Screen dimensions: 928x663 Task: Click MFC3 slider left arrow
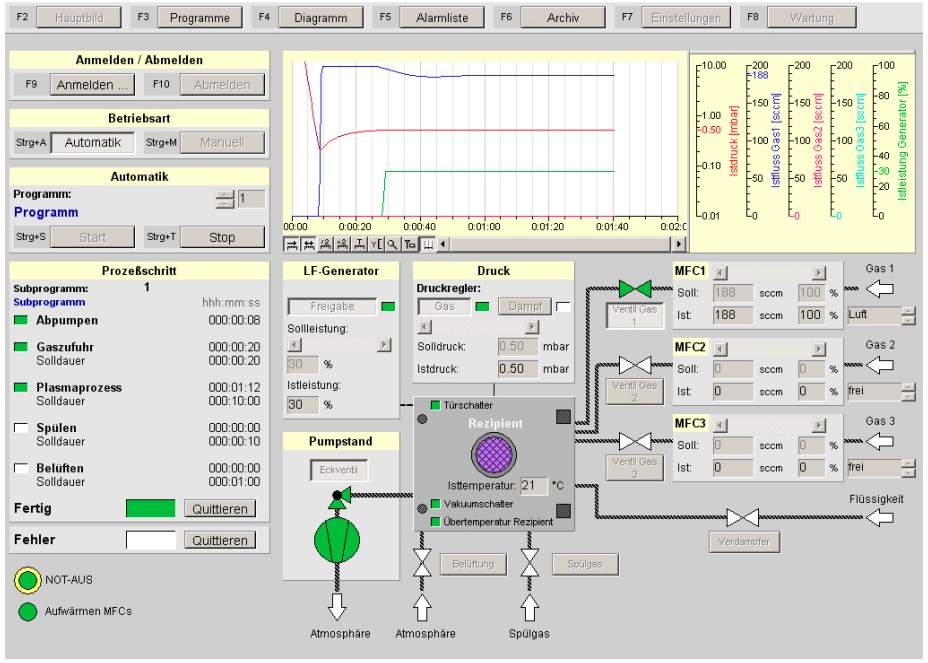720,425
